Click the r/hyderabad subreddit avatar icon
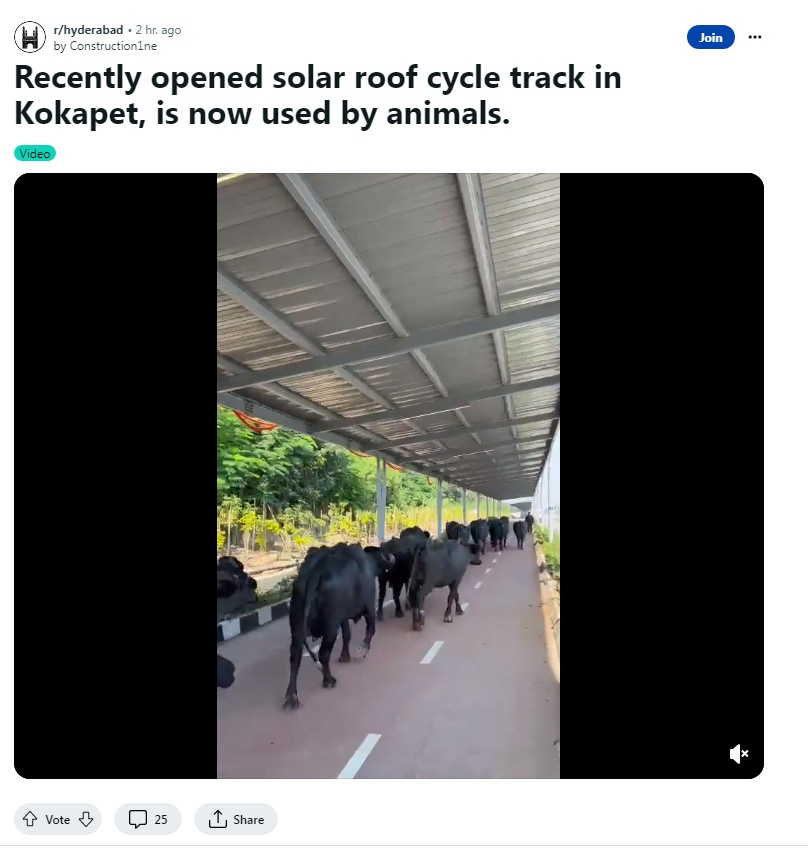This screenshot has width=808, height=856. [30, 37]
